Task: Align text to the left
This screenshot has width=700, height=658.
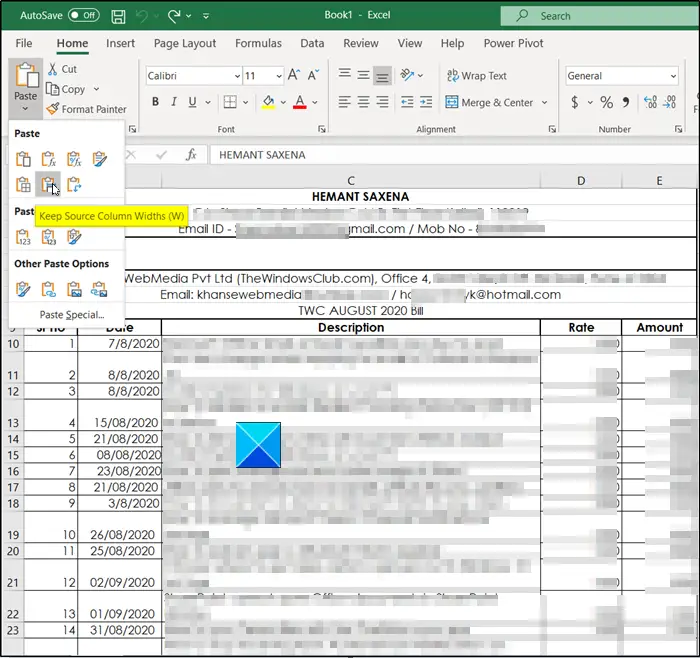Action: [x=344, y=102]
